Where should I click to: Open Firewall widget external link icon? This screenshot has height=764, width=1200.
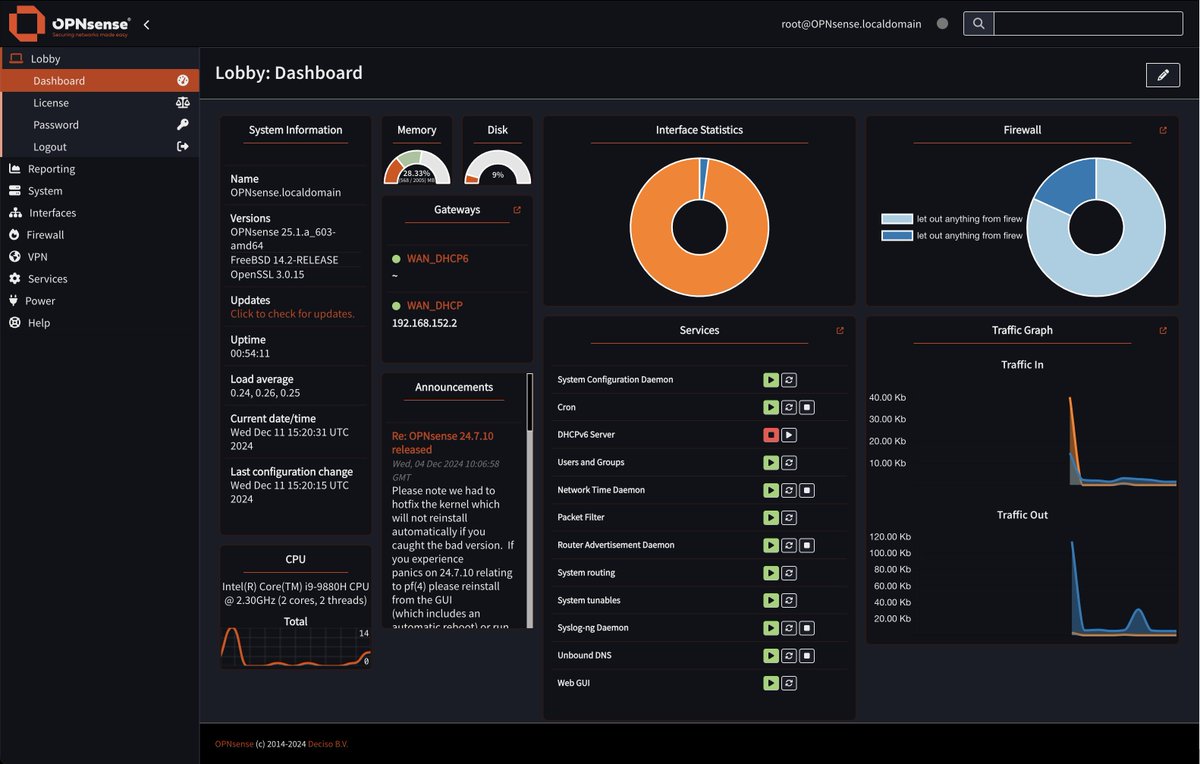[x=1163, y=130]
